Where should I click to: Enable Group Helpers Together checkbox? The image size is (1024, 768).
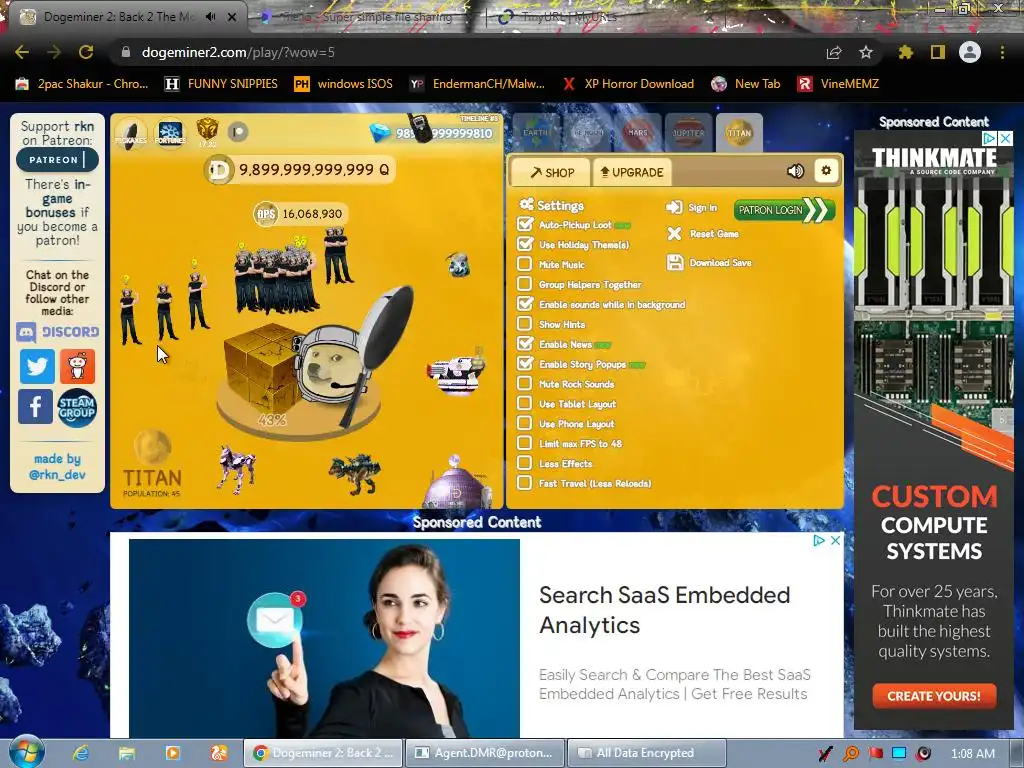pos(524,283)
